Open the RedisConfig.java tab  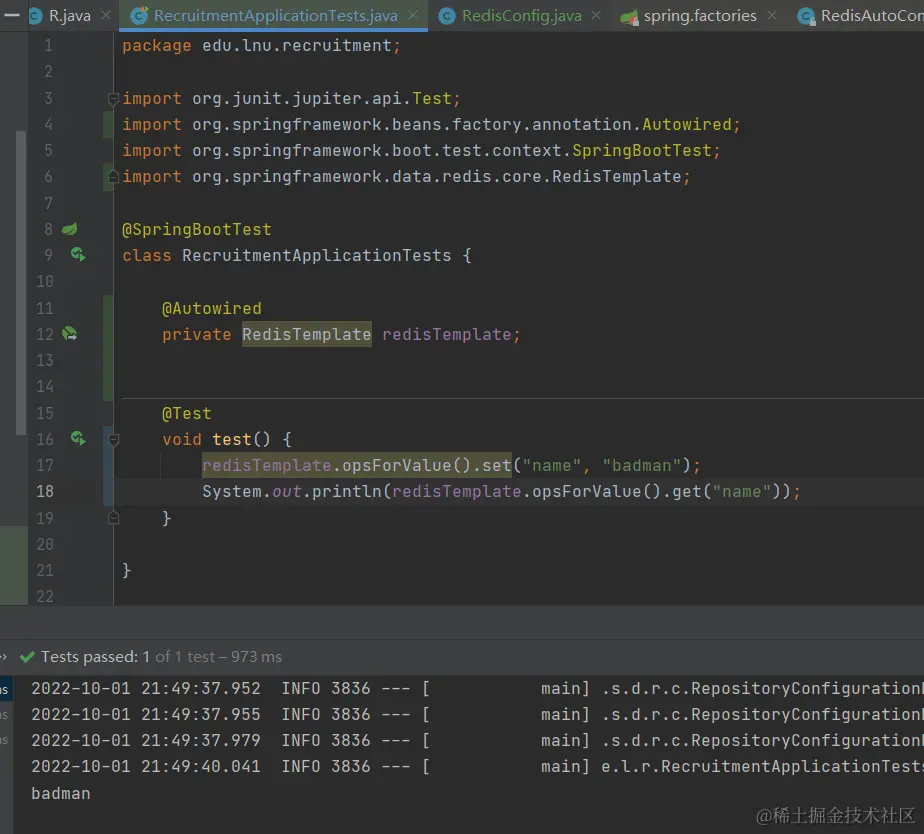coord(521,16)
